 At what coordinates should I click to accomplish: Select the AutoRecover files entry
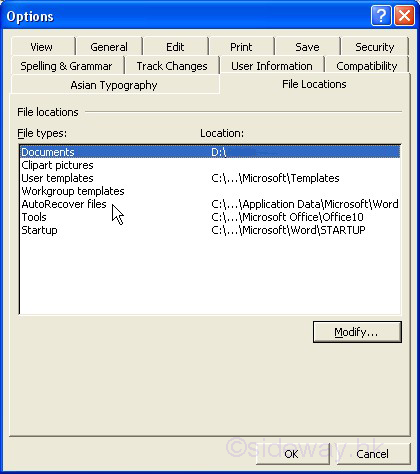point(210,204)
